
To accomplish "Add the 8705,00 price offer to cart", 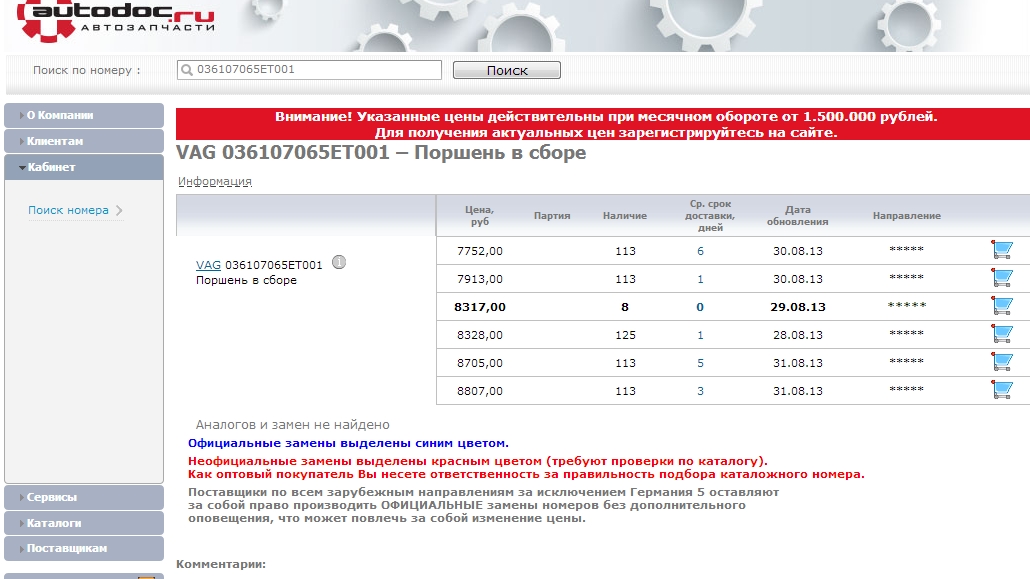I will coord(1001,362).
